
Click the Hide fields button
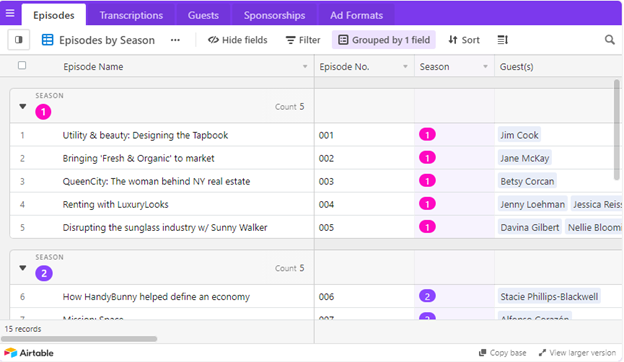238,40
